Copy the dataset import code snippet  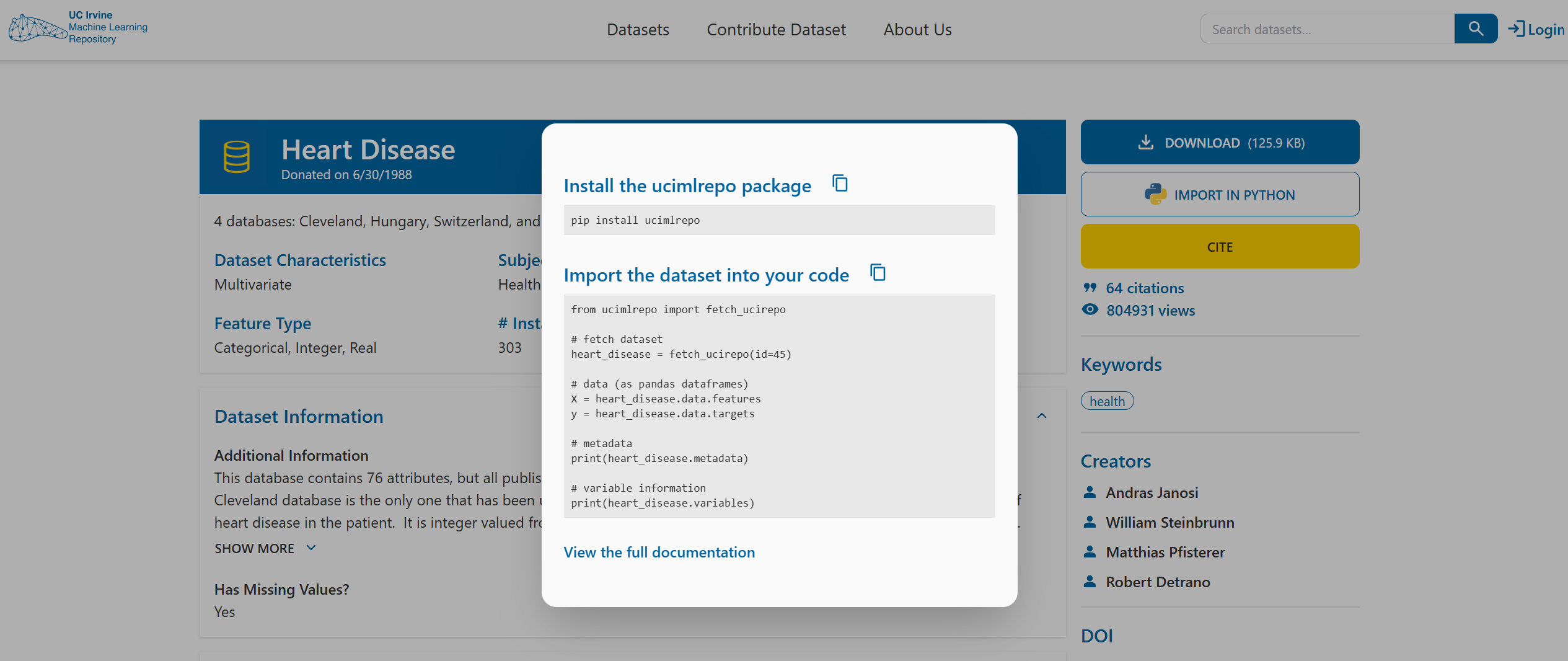coord(878,273)
